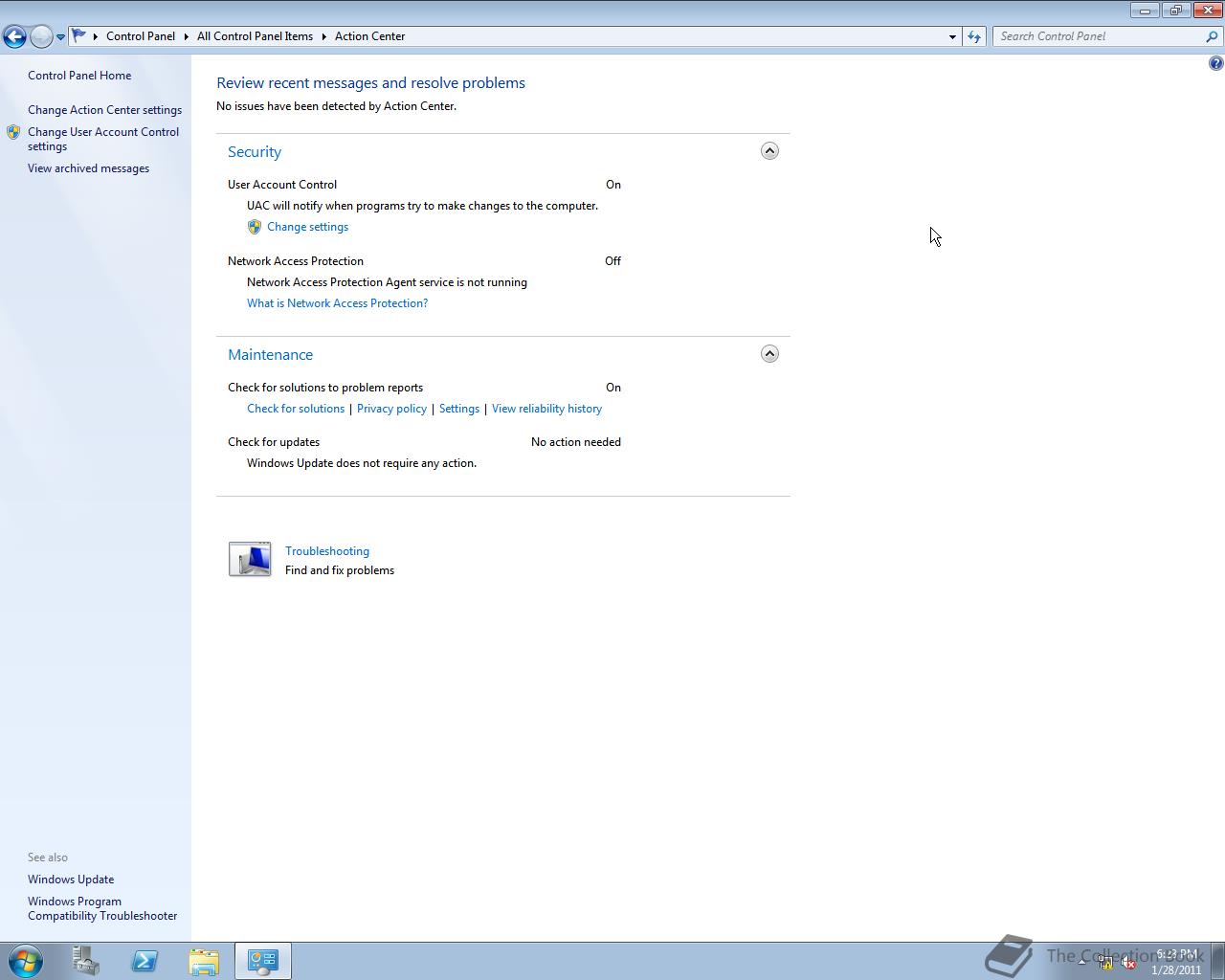
Task: Expand the breadcrumb arrow before Control Panel
Action: pos(96,36)
